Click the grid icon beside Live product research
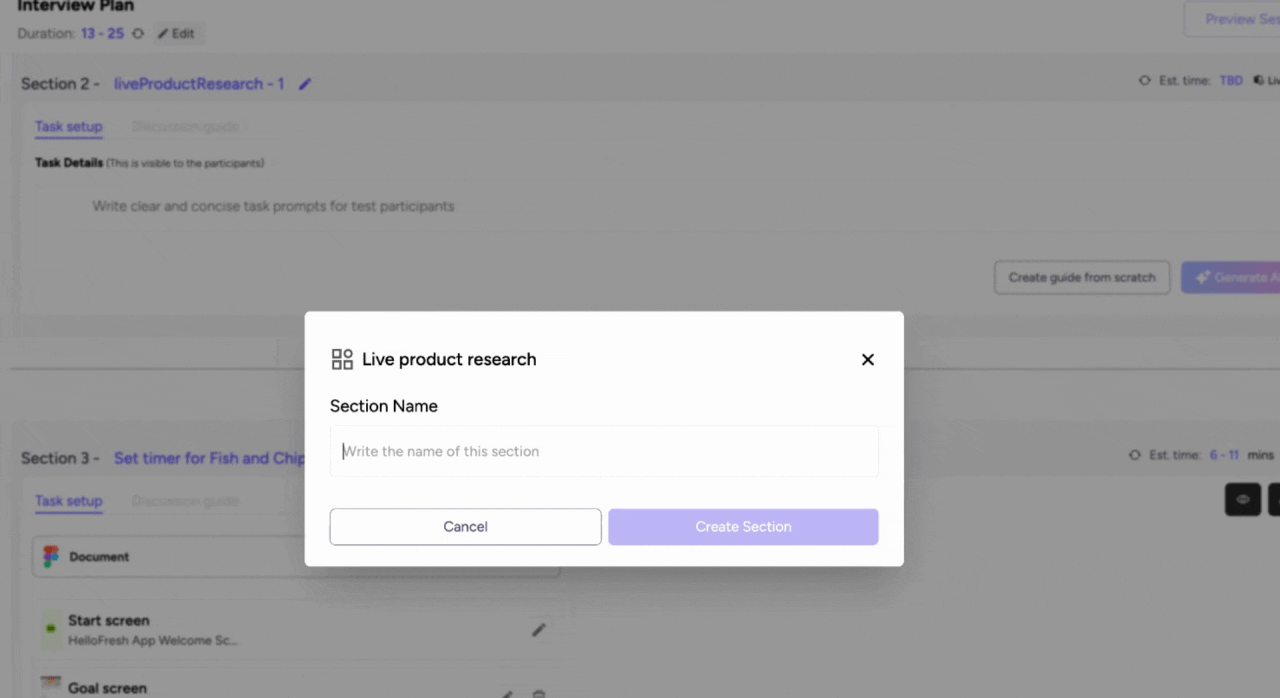This screenshot has height=698, width=1280. 342,360
